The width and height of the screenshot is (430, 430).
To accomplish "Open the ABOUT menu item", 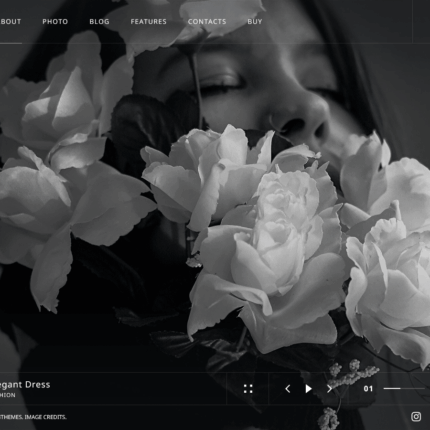I will click(x=10, y=22).
